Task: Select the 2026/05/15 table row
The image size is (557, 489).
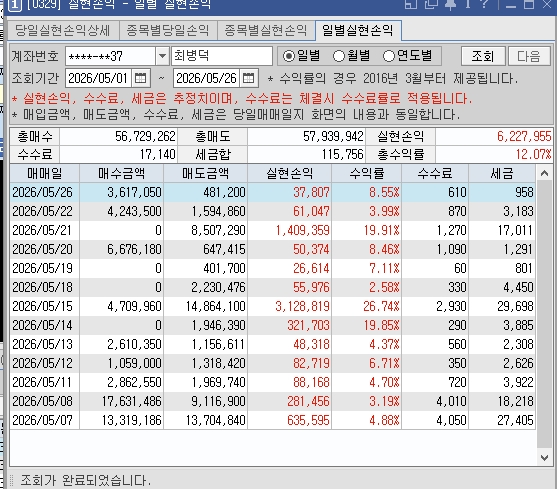Action: (272, 306)
